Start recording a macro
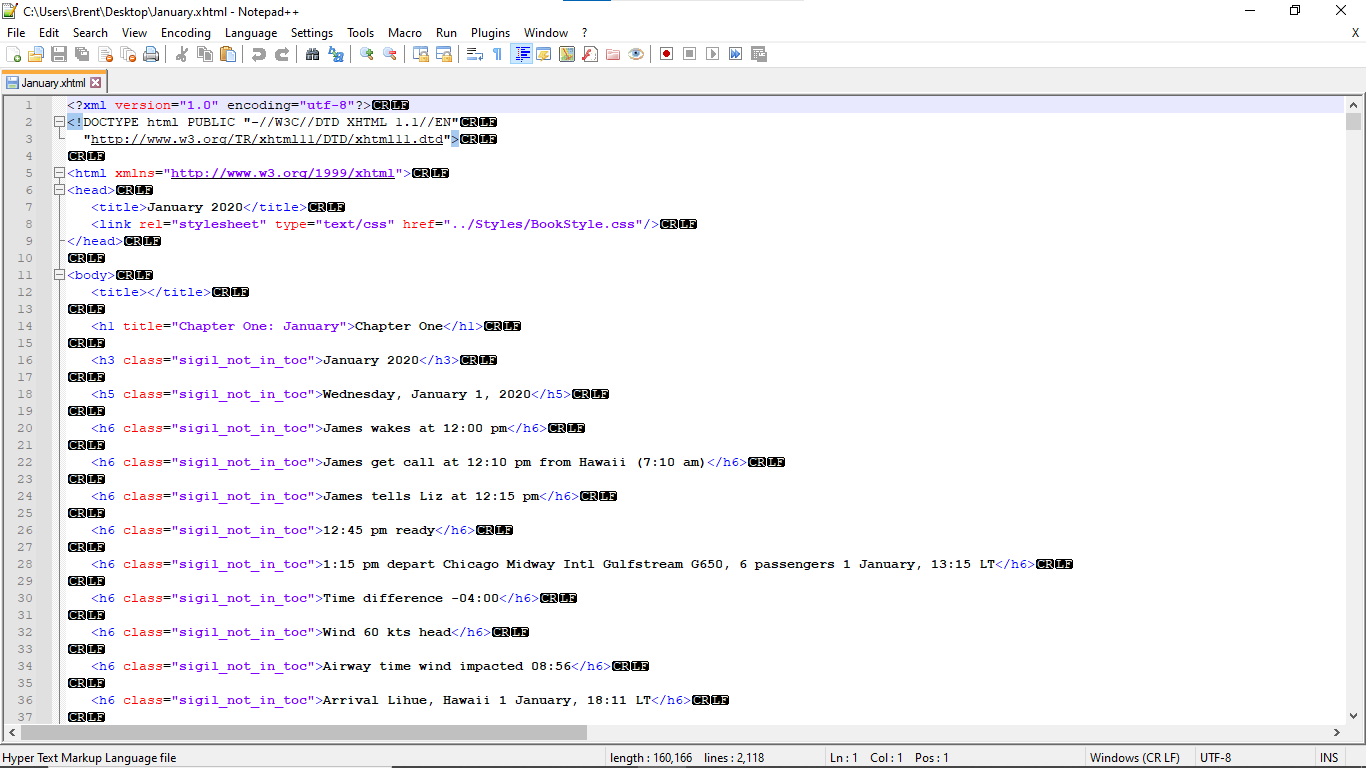 click(667, 54)
